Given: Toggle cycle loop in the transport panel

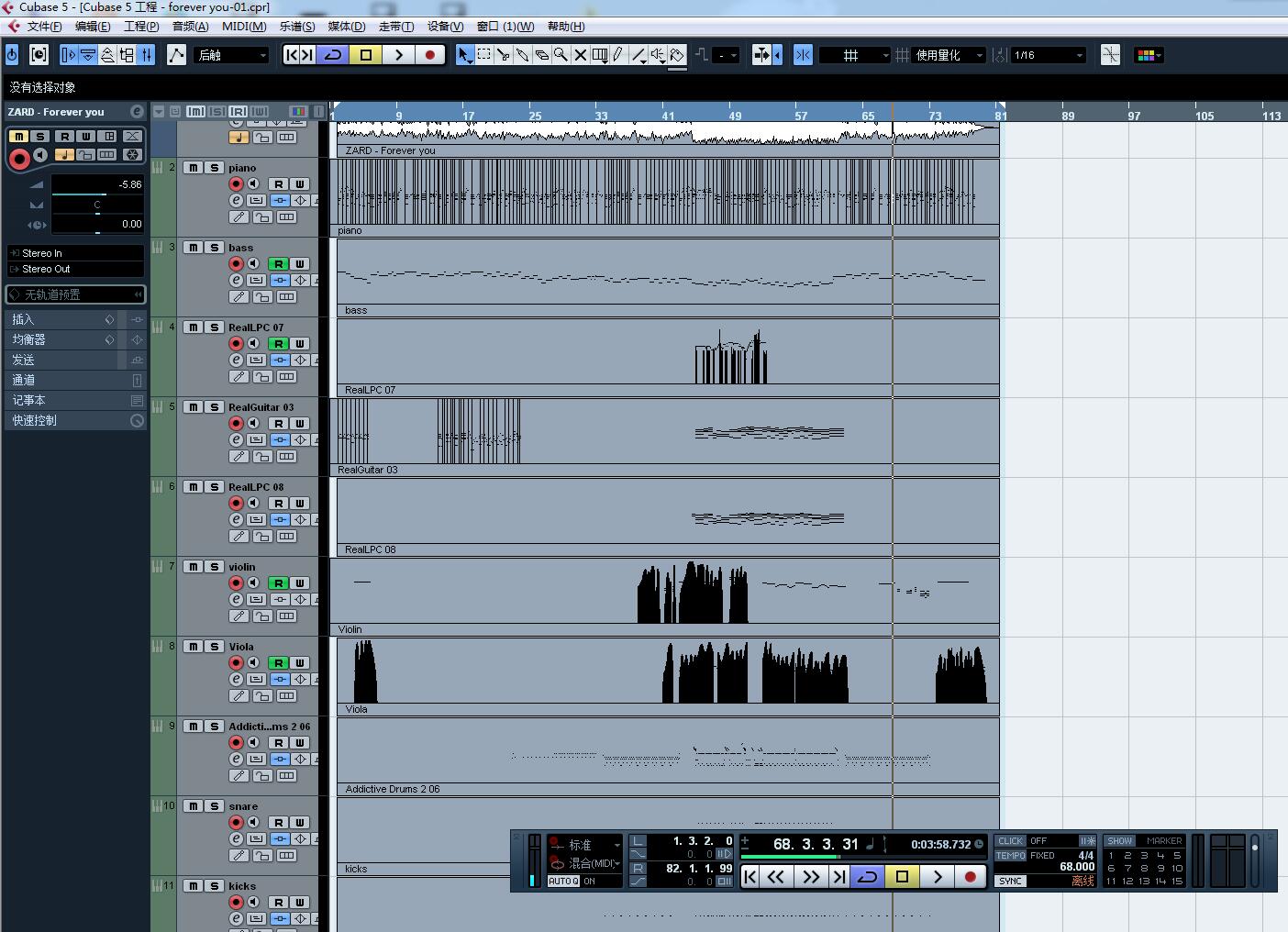Looking at the screenshot, I should [867, 877].
